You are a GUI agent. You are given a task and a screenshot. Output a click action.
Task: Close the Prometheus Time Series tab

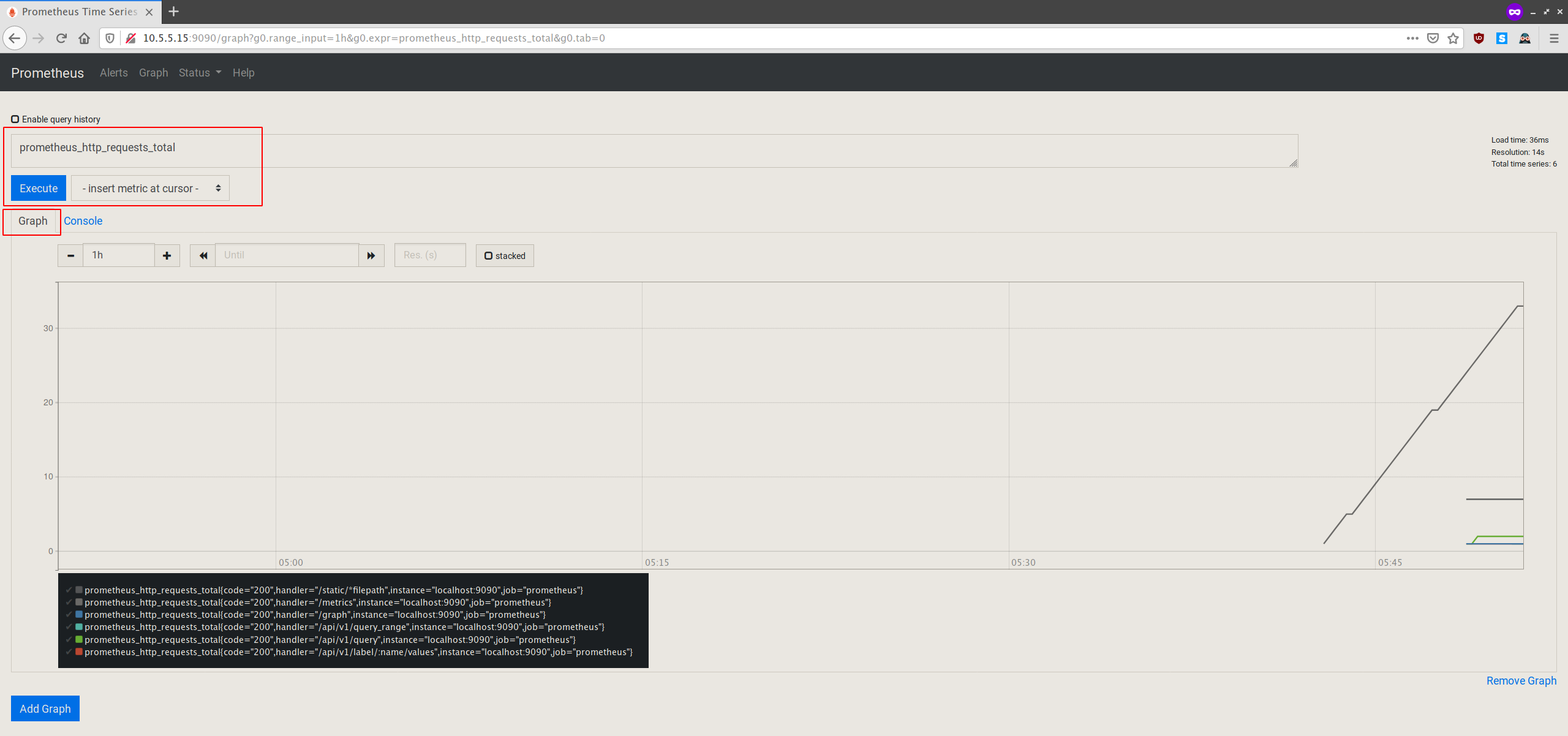click(149, 12)
